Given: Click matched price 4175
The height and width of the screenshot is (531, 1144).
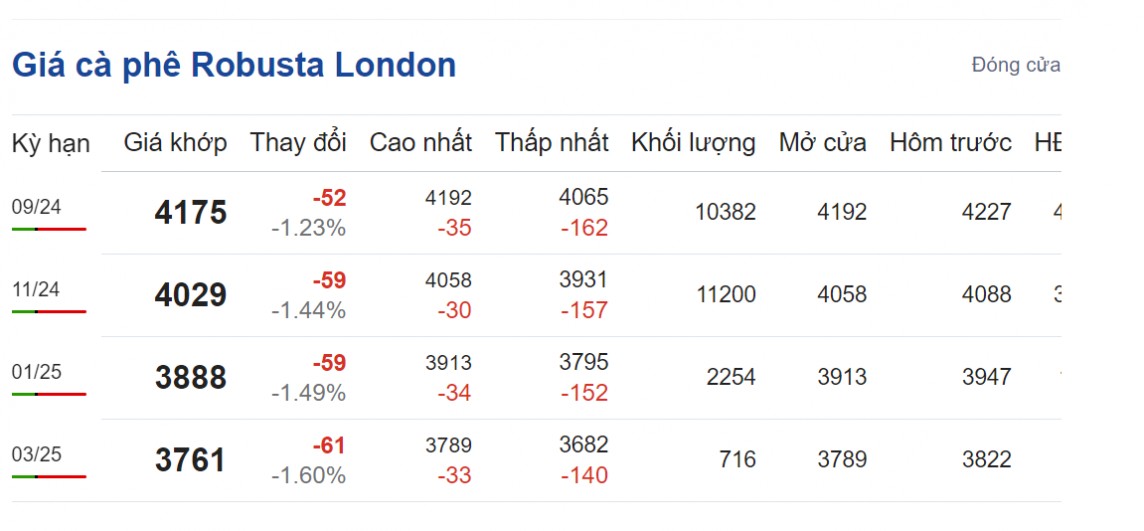Looking at the screenshot, I should [x=190, y=213].
